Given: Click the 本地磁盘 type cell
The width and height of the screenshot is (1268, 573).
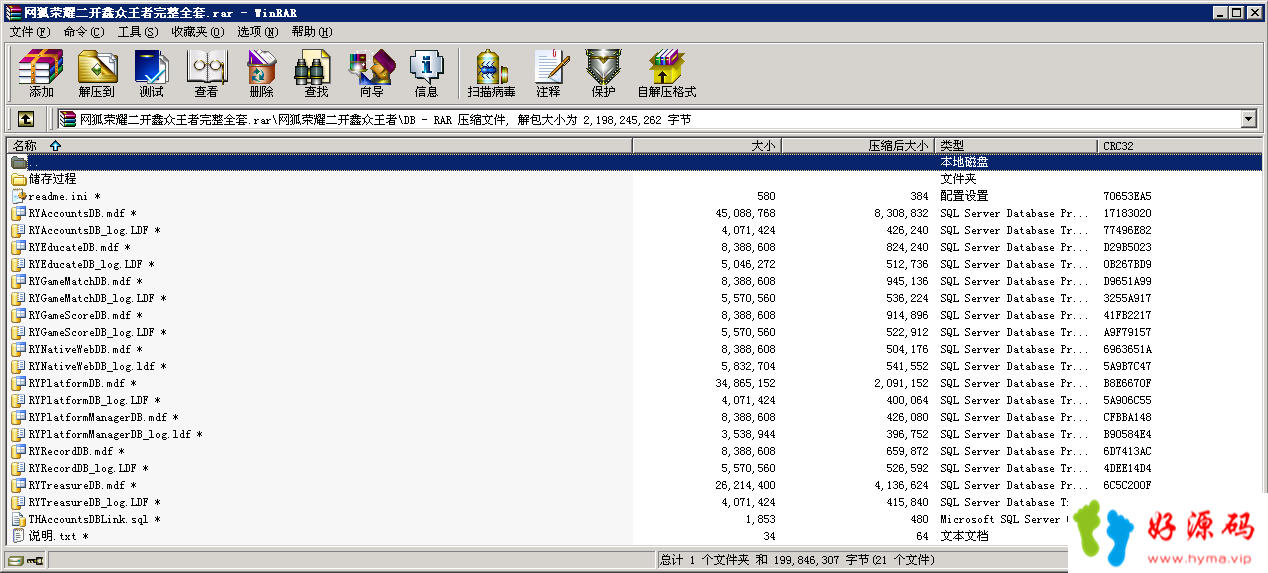Looking at the screenshot, I should click(x=964, y=162).
